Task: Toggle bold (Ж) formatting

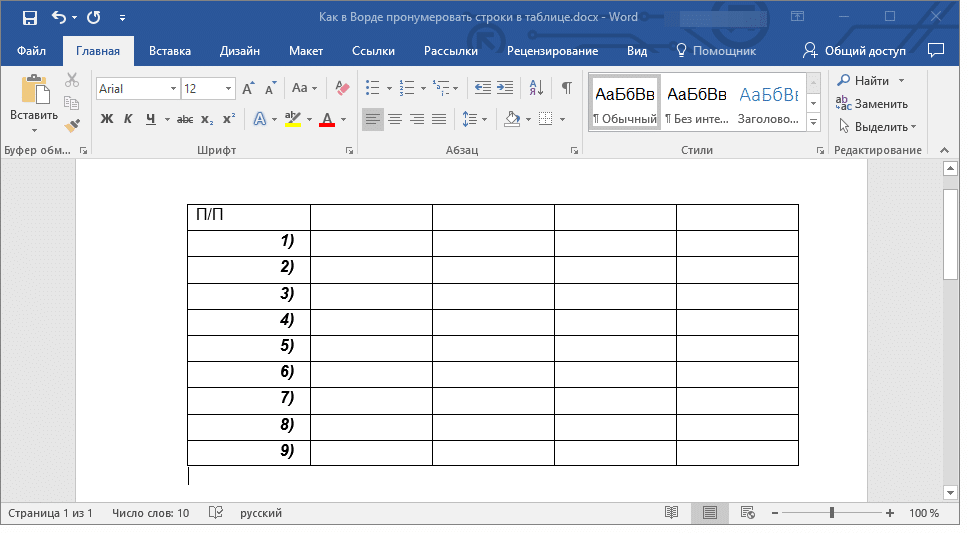Action: 107,119
